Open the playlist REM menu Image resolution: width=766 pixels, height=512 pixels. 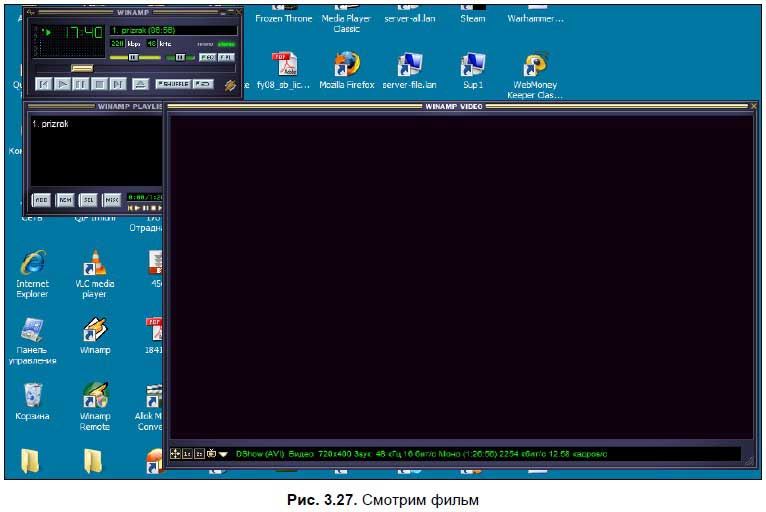tap(64, 199)
